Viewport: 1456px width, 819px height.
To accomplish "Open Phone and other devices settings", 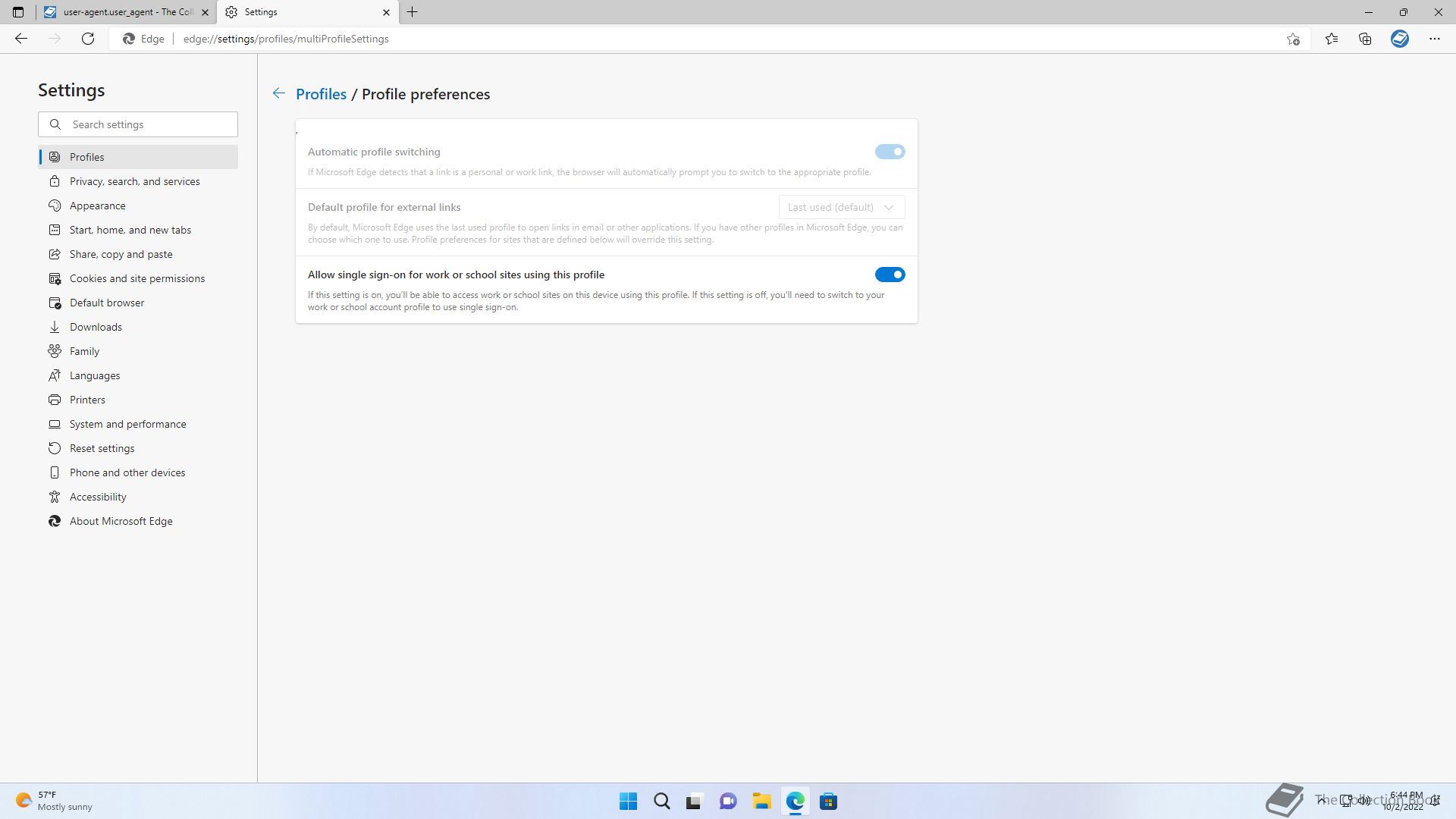I will 138,472.
